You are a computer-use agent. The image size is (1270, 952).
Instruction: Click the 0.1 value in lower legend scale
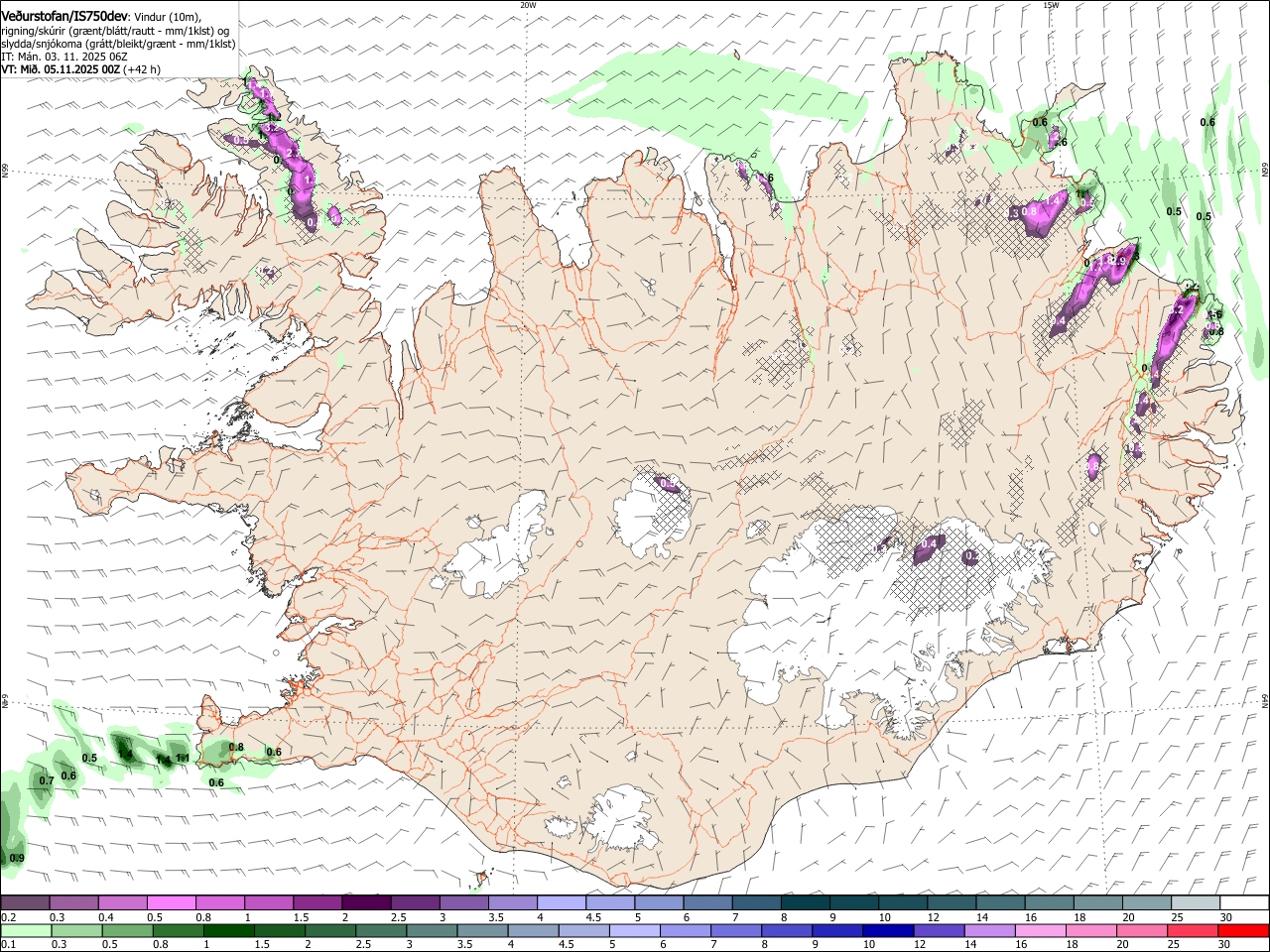(8, 945)
